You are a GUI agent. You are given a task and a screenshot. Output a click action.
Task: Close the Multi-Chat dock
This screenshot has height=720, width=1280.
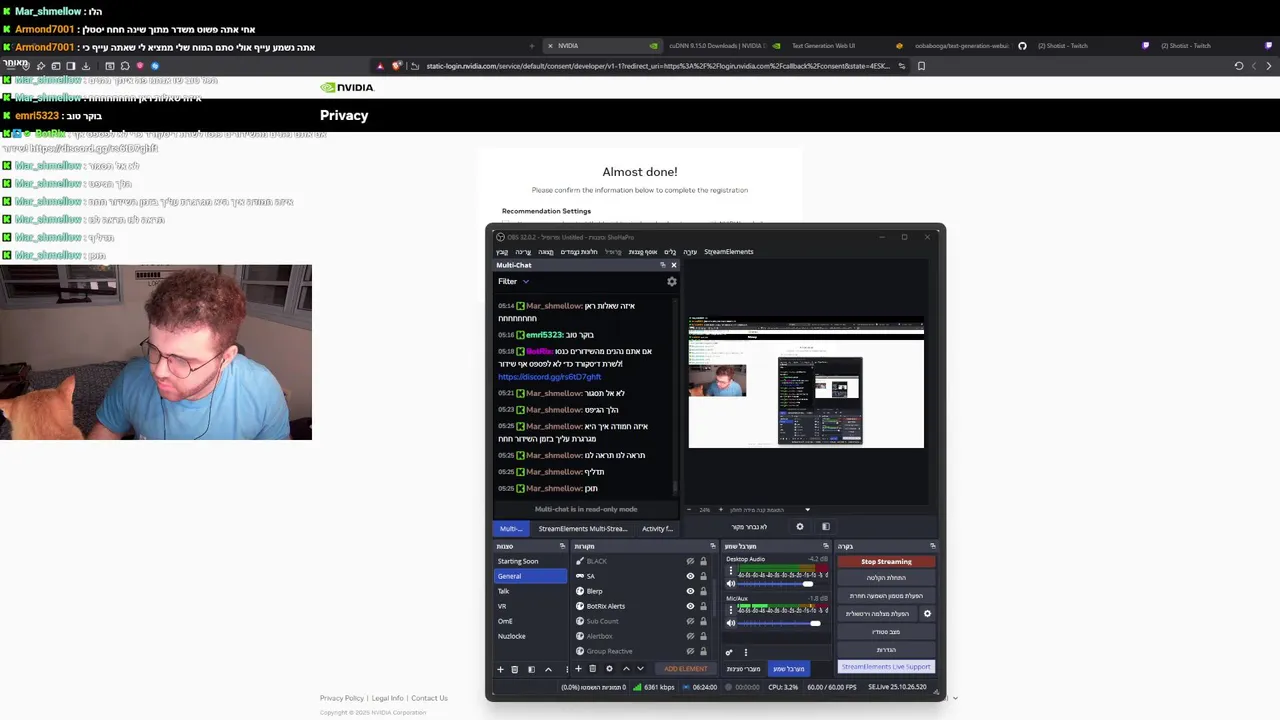(674, 265)
